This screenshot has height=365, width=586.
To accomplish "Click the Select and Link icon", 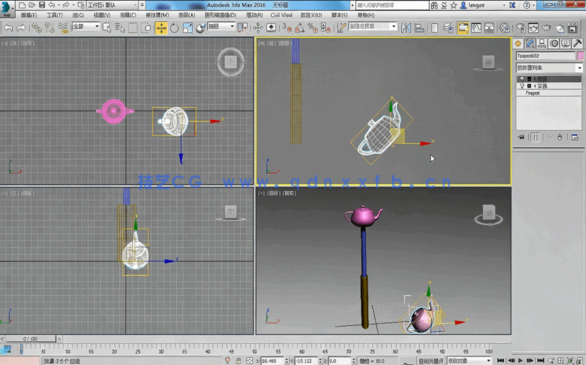I will click(36, 28).
